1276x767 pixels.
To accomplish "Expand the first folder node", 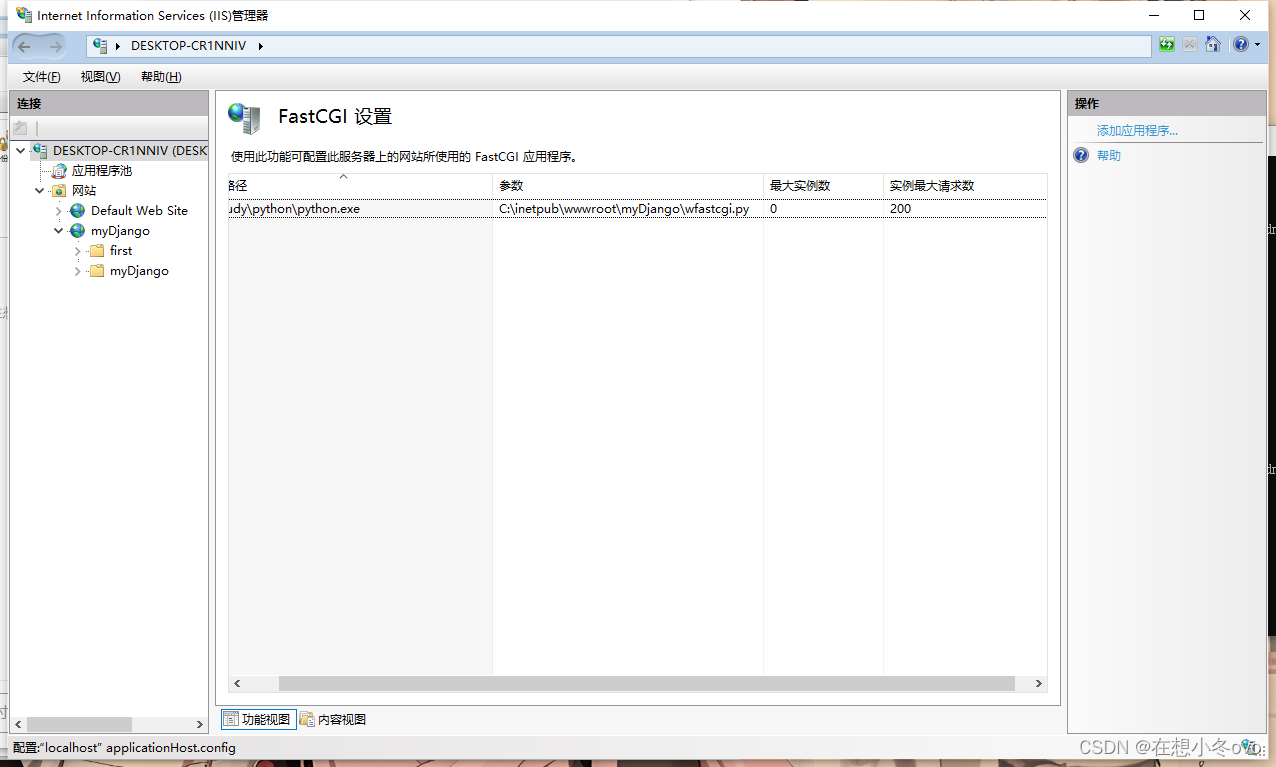I will [x=78, y=251].
